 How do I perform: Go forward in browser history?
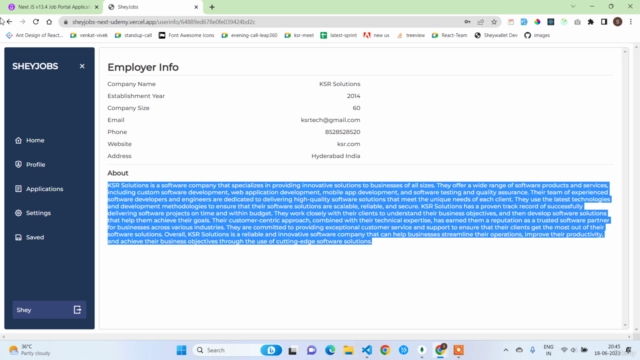pos(22,22)
